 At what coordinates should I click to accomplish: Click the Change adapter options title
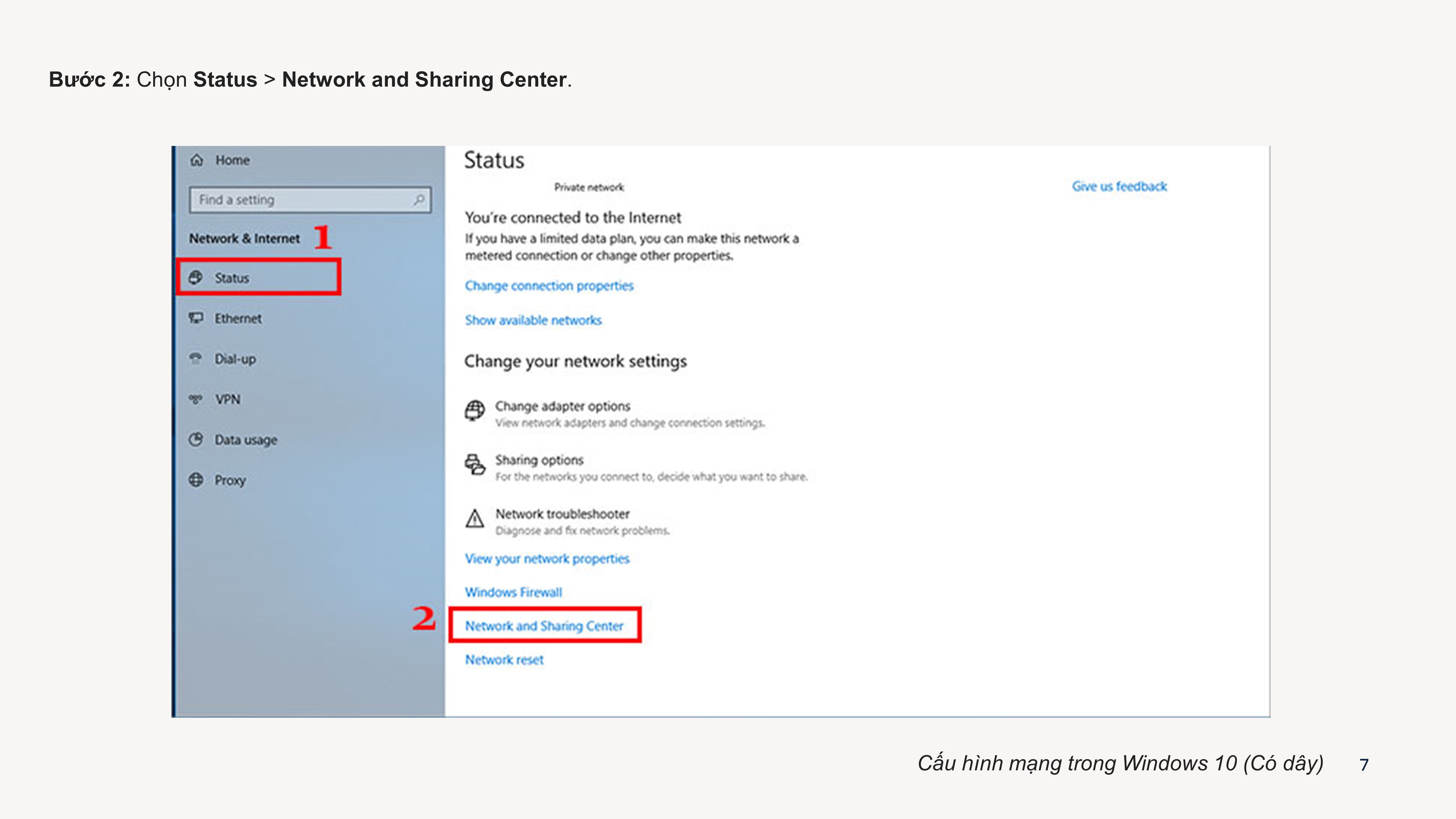563,406
